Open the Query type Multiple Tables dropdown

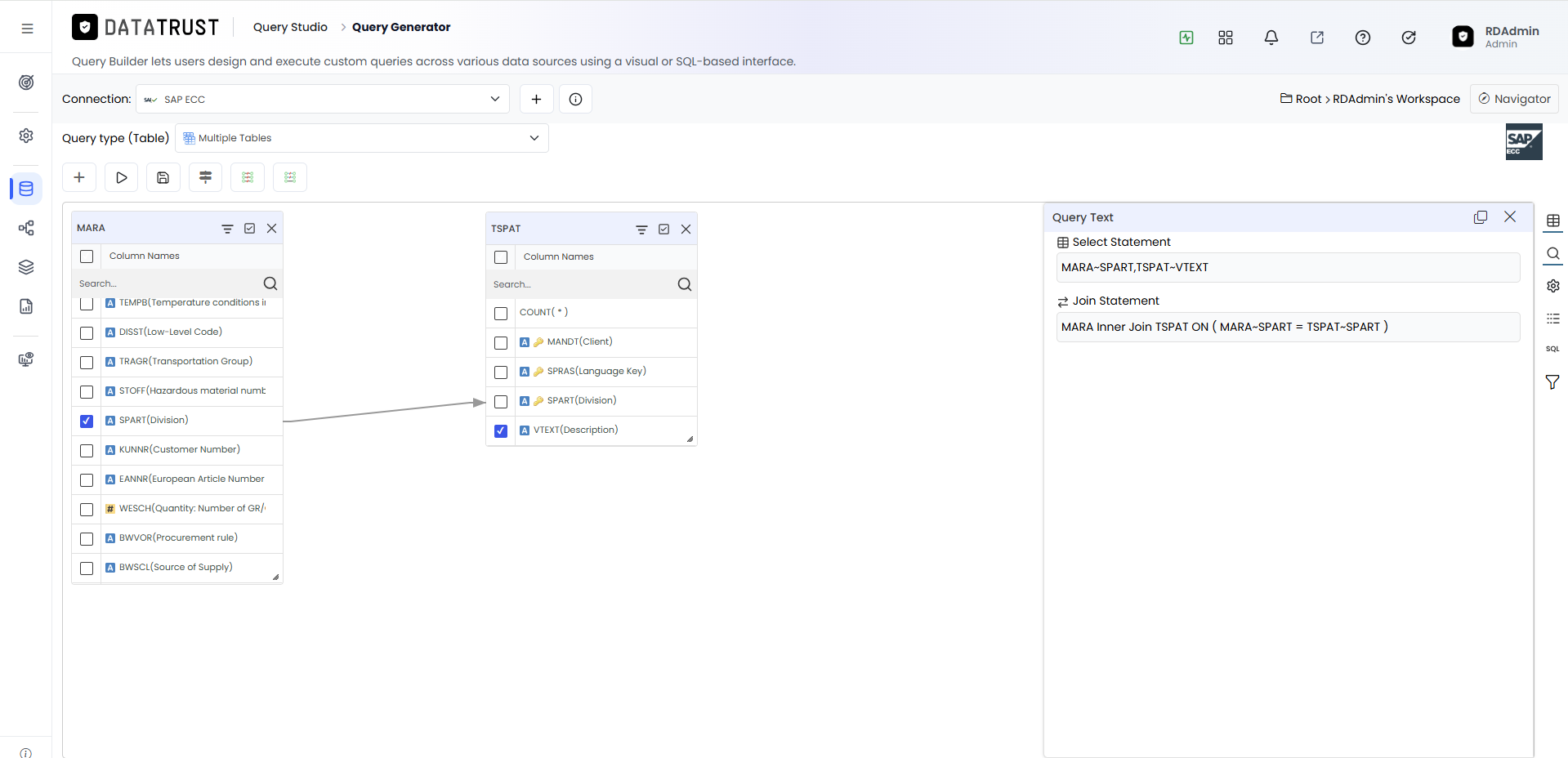point(362,138)
